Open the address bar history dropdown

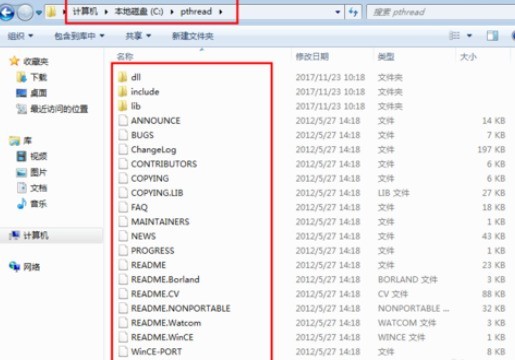[x=338, y=12]
